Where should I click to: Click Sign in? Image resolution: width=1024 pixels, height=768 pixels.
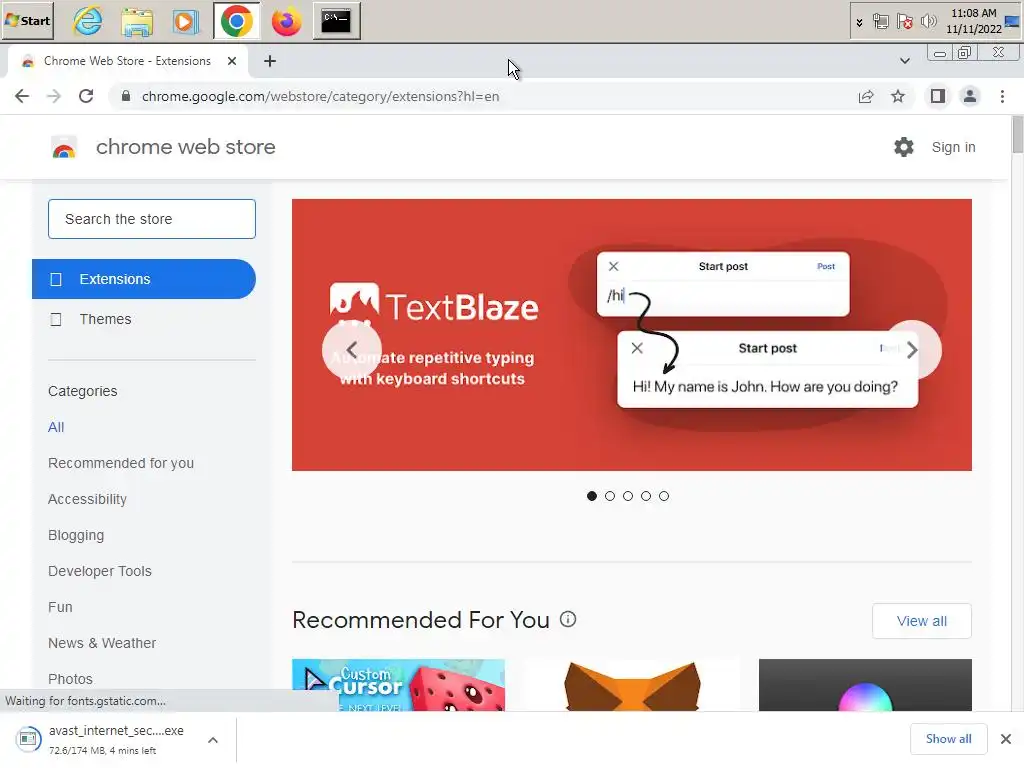point(953,148)
